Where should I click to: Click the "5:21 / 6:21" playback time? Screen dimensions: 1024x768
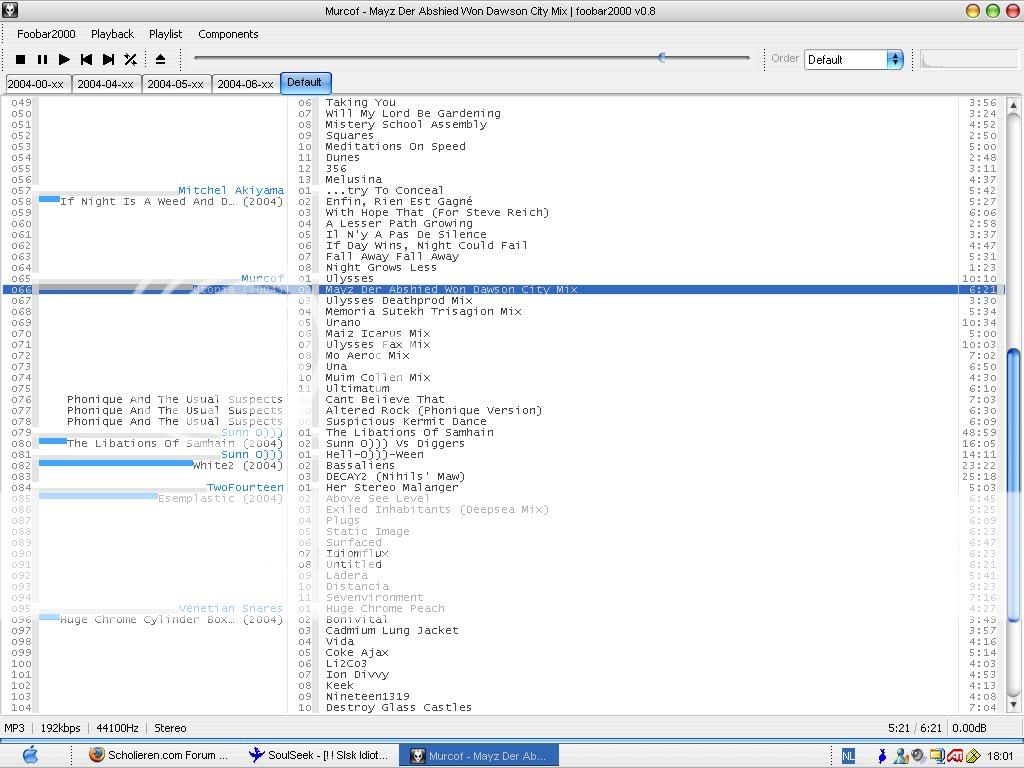point(914,728)
